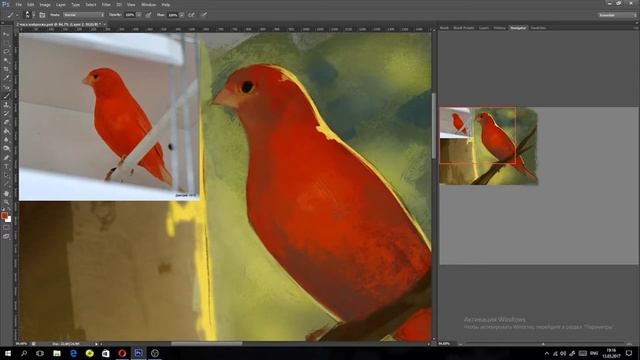
Task: Click the Photoshop Ps logo
Action: pyautogui.click(x=5, y=4)
